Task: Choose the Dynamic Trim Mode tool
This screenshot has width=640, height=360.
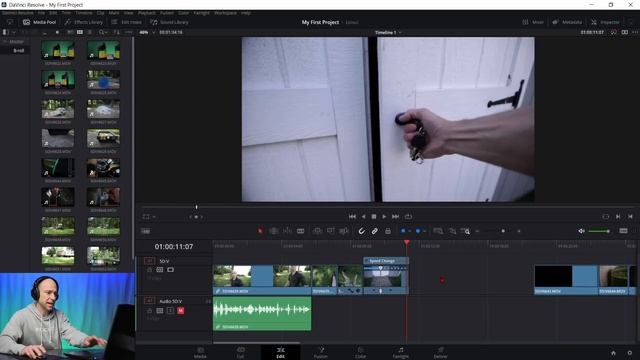Action: (287, 231)
